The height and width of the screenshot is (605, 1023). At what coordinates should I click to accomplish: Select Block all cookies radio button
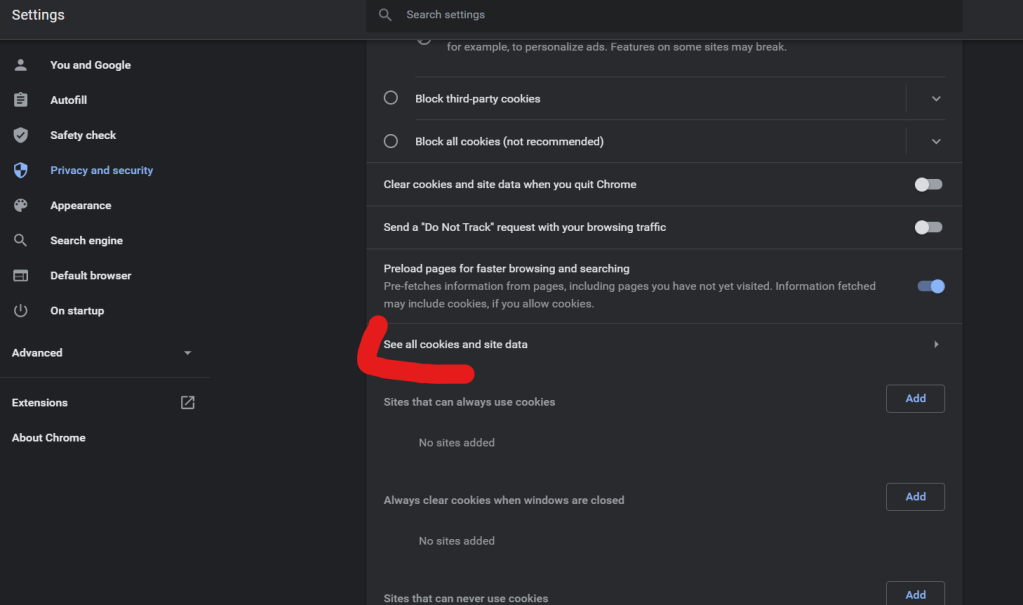tap(391, 141)
